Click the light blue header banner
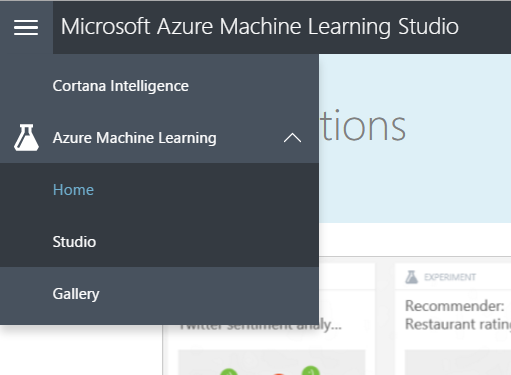The image size is (511, 375). pos(415,138)
